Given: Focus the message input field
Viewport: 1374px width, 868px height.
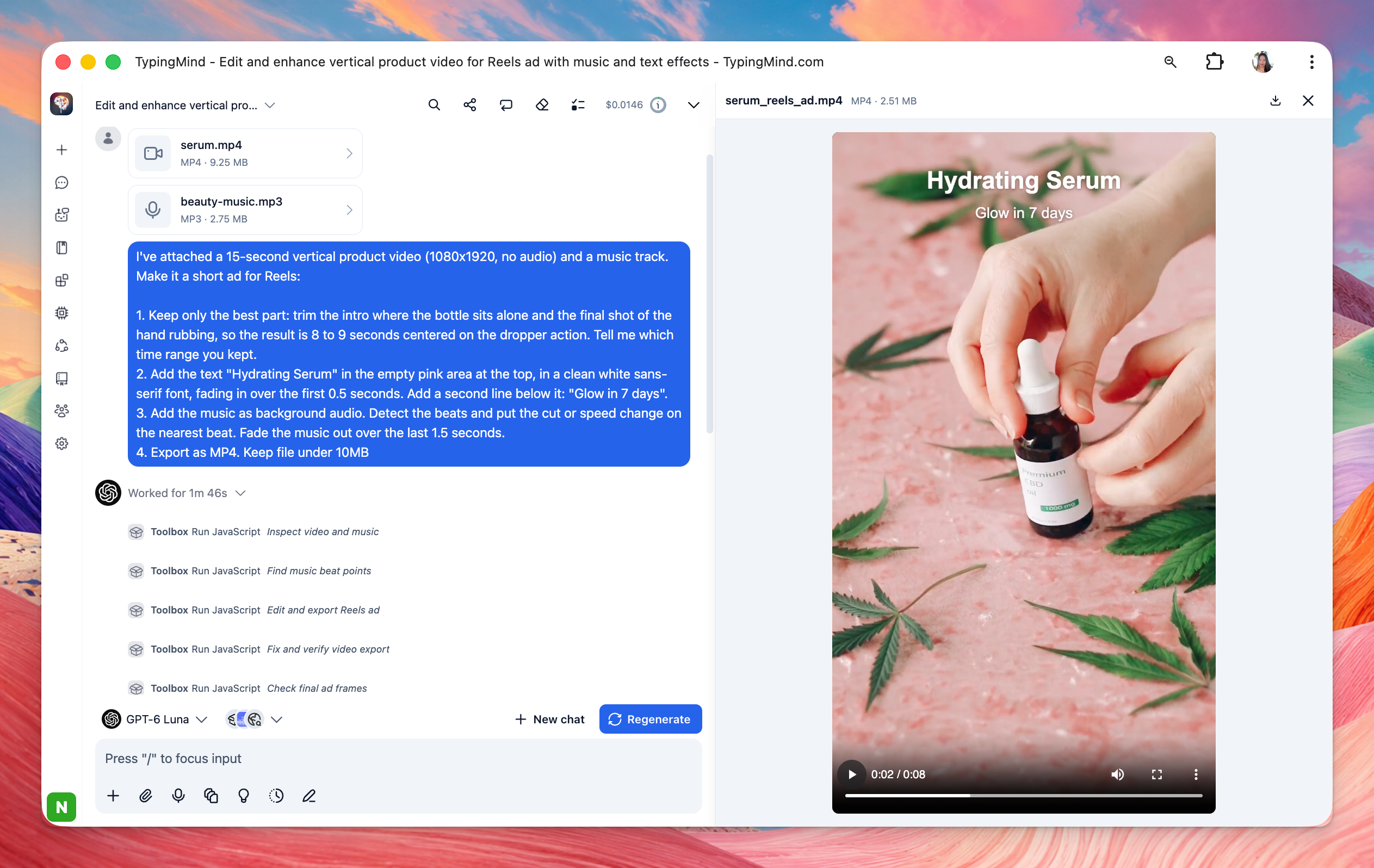Looking at the screenshot, I should click(x=398, y=759).
